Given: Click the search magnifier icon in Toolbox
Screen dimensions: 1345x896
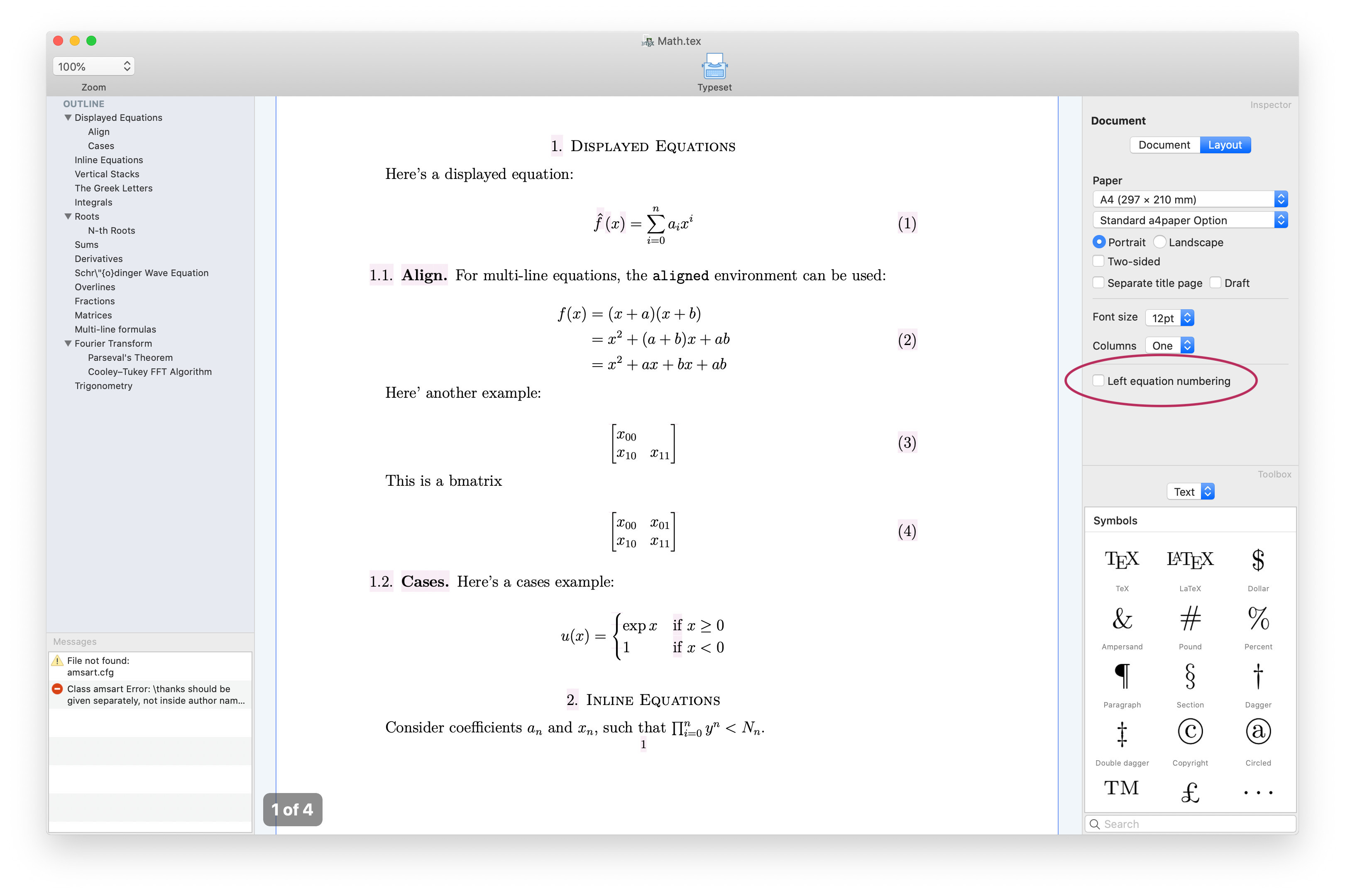Looking at the screenshot, I should [1094, 824].
